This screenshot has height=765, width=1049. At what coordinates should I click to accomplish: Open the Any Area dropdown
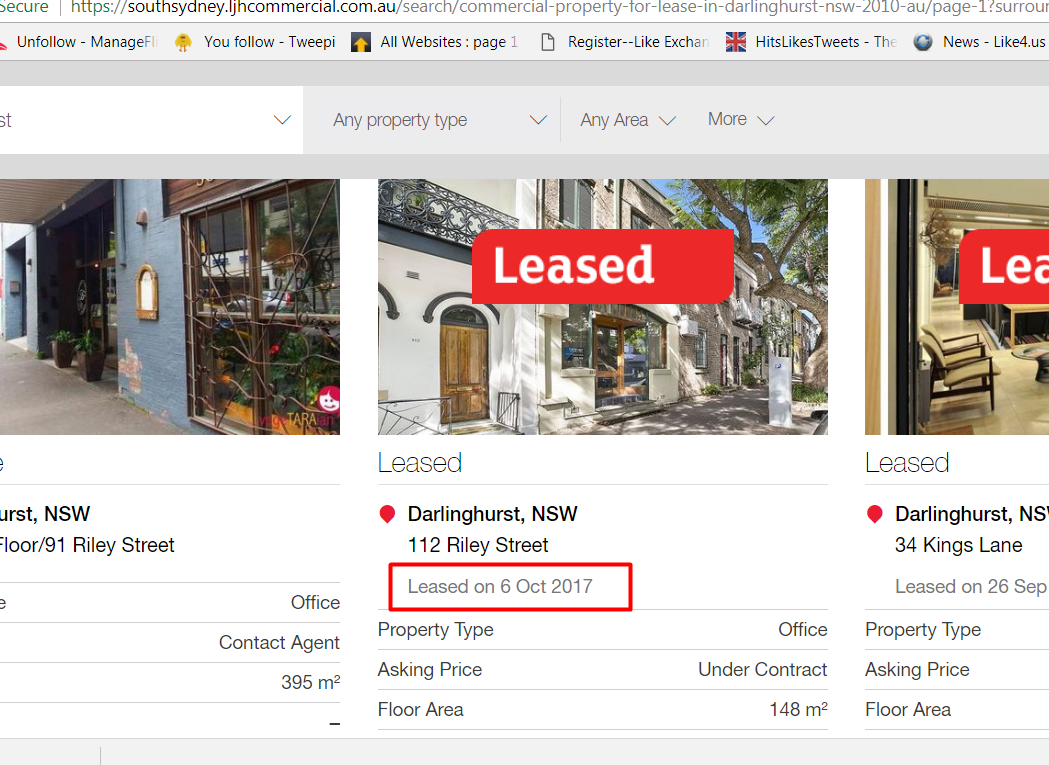[628, 120]
